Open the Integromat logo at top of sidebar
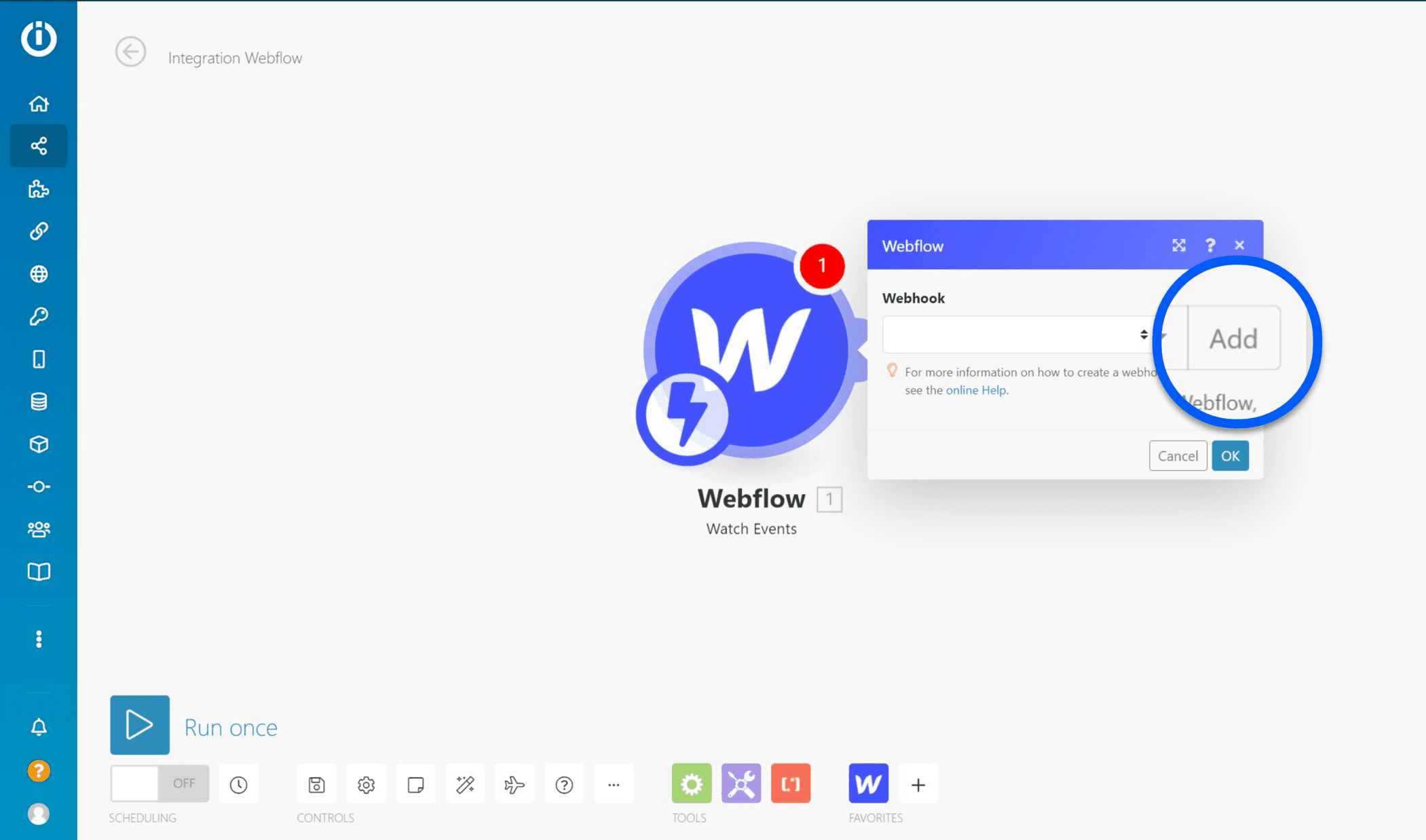Screen dimensions: 1426x840 (39, 39)
